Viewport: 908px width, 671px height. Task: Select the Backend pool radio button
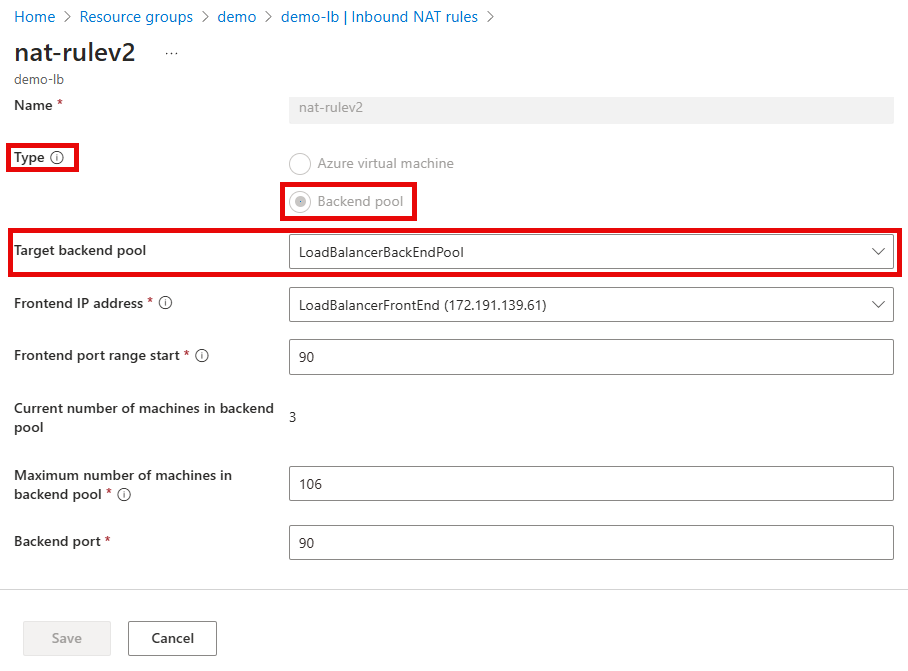[x=299, y=201]
